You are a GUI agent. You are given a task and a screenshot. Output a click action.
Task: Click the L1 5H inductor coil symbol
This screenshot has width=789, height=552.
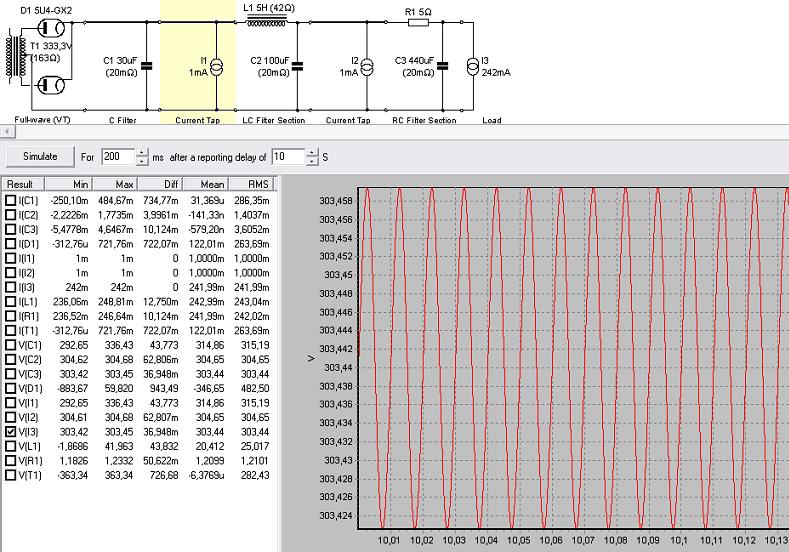click(268, 20)
